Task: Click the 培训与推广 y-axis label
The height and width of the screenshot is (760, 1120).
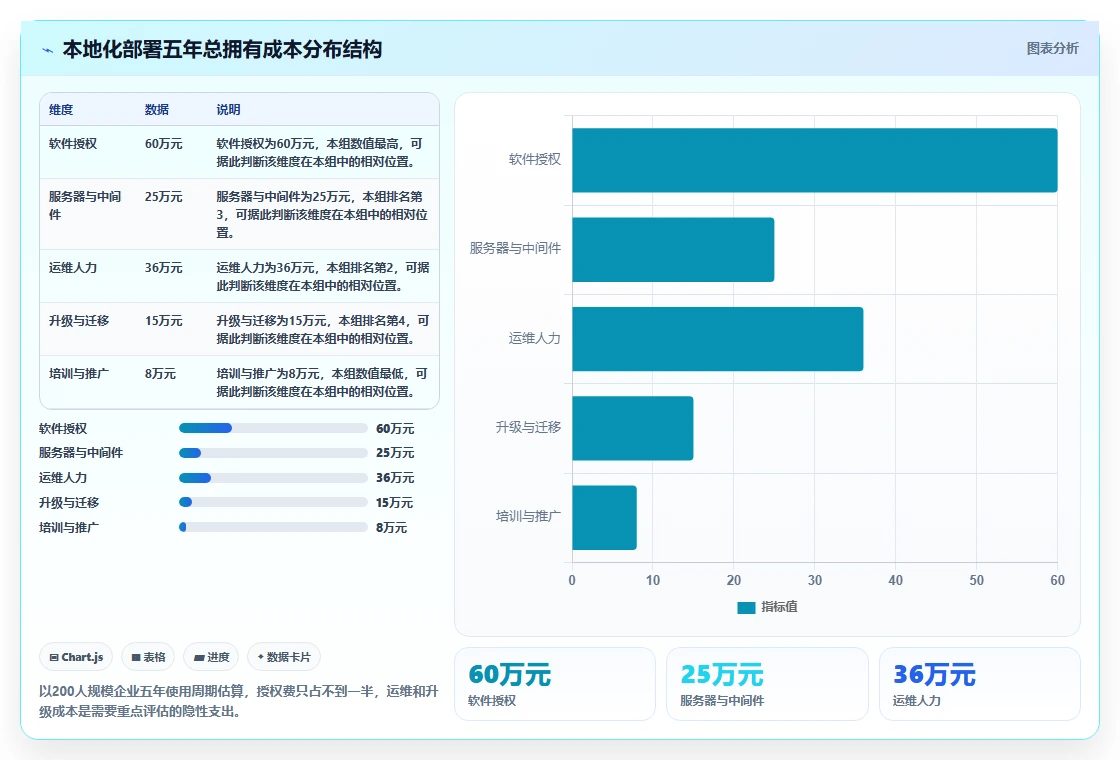Action: tap(529, 516)
